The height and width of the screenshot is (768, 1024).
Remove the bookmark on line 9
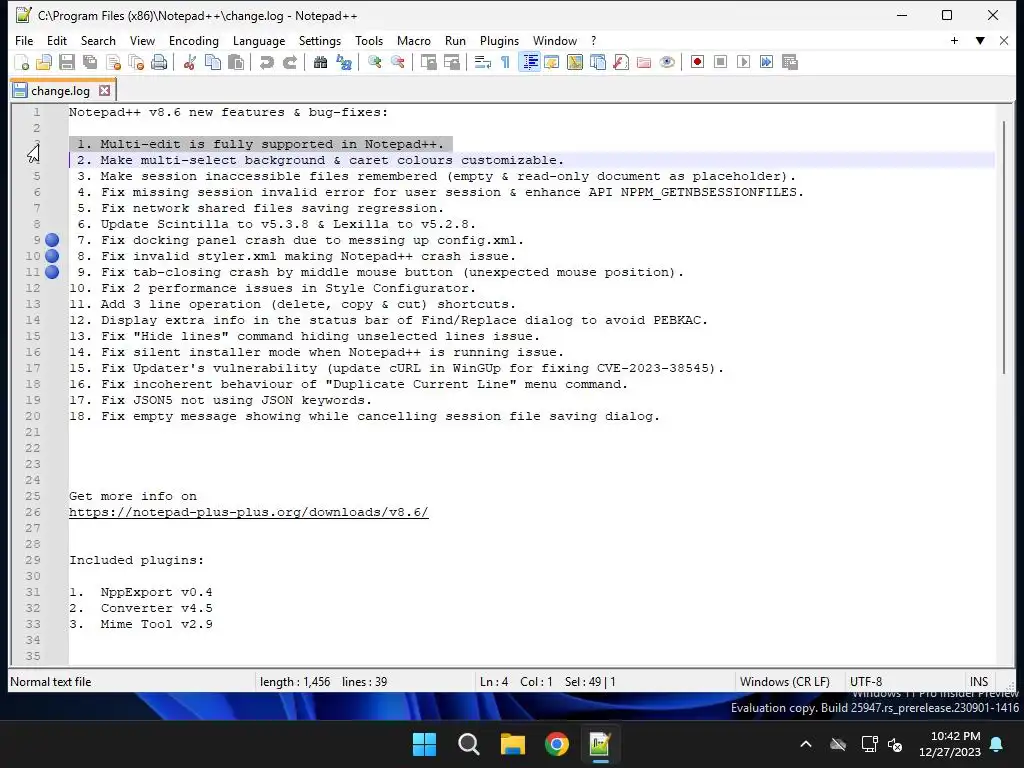(x=52, y=240)
